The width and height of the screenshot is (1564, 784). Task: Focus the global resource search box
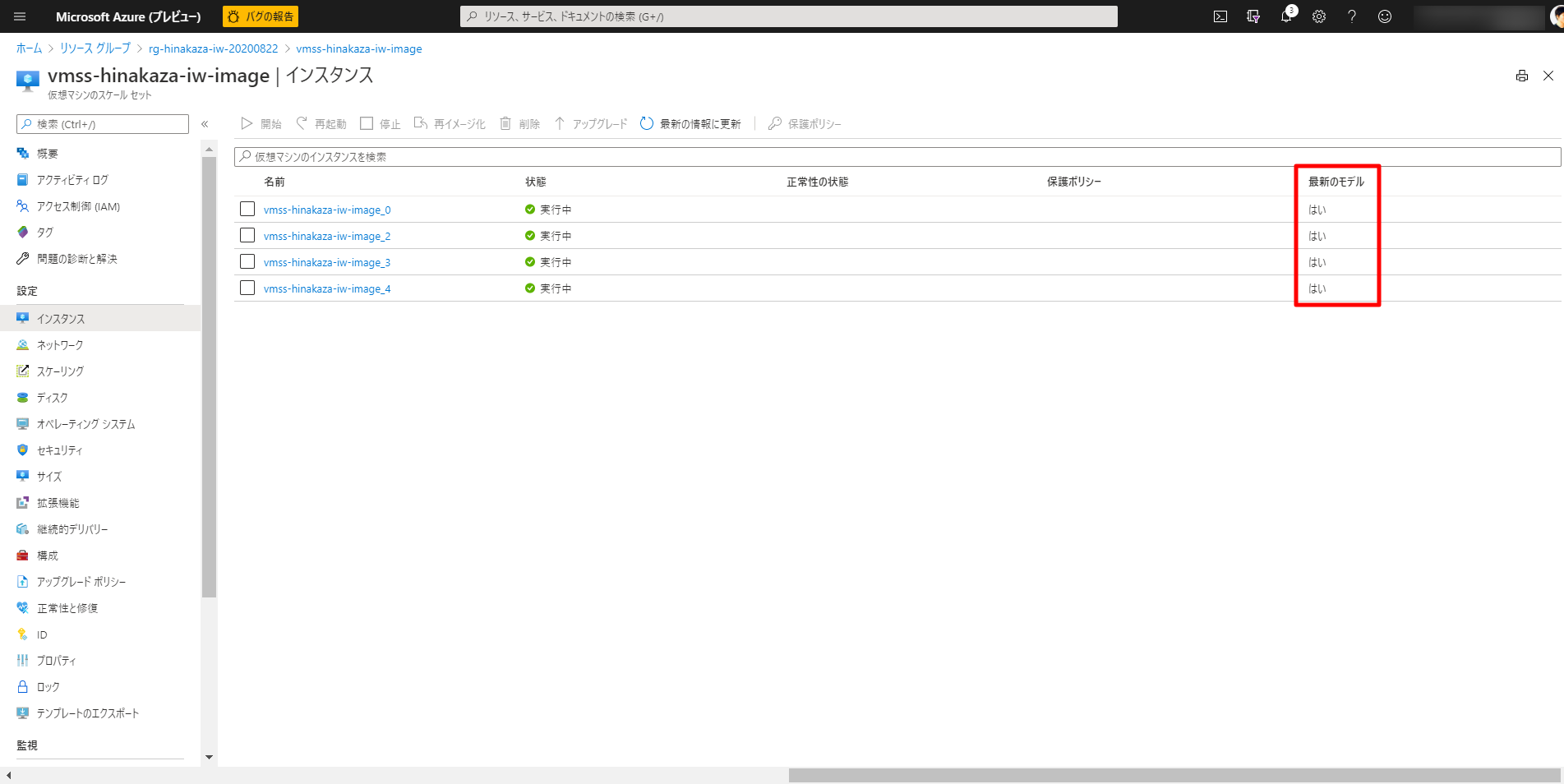789,16
